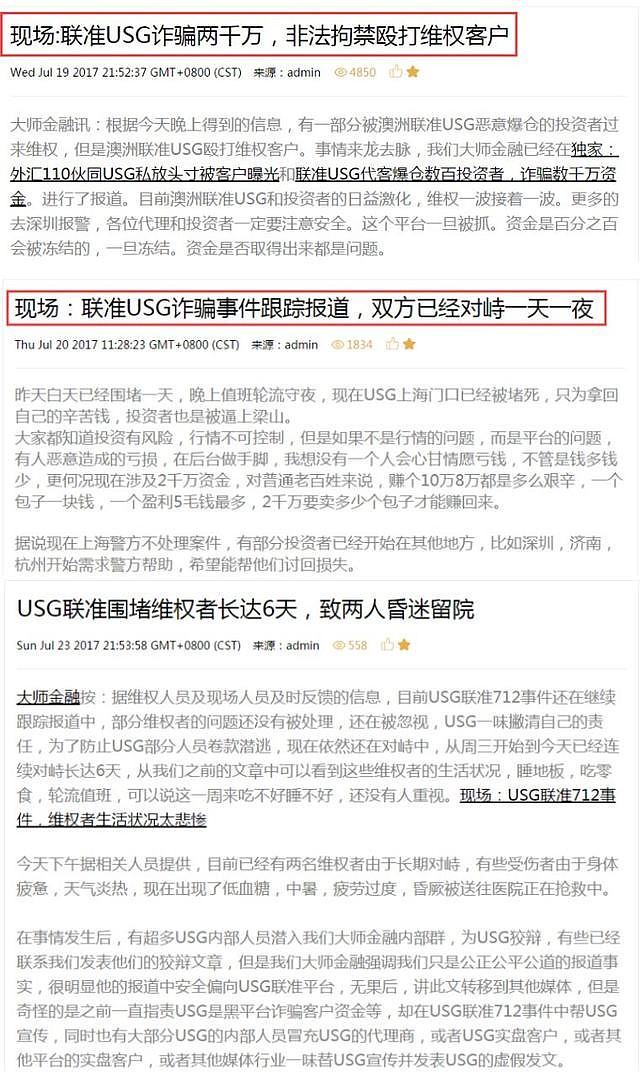Open the 大师金融 link in third article
640x1092 pixels.
(x=48, y=696)
